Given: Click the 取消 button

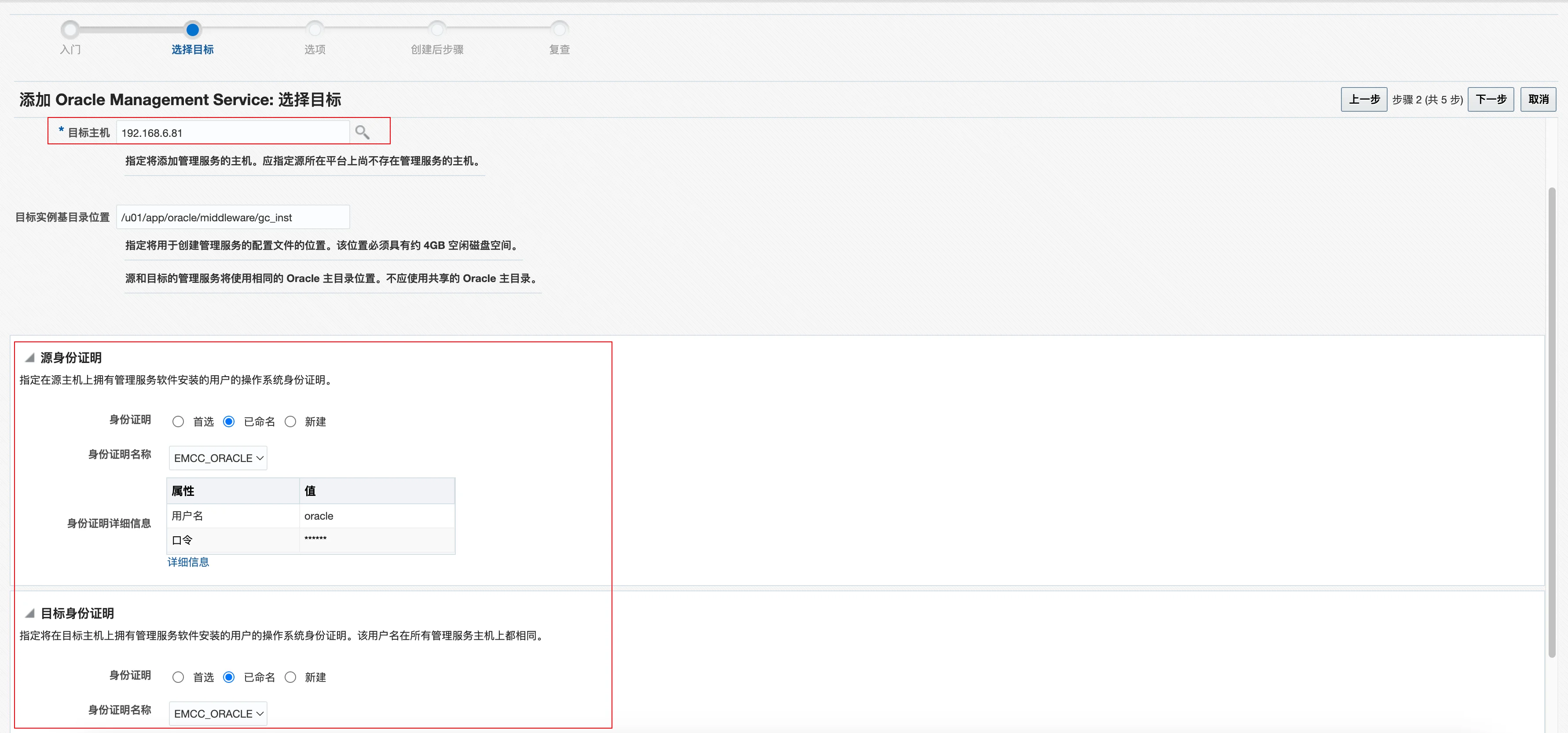Looking at the screenshot, I should coord(1538,99).
